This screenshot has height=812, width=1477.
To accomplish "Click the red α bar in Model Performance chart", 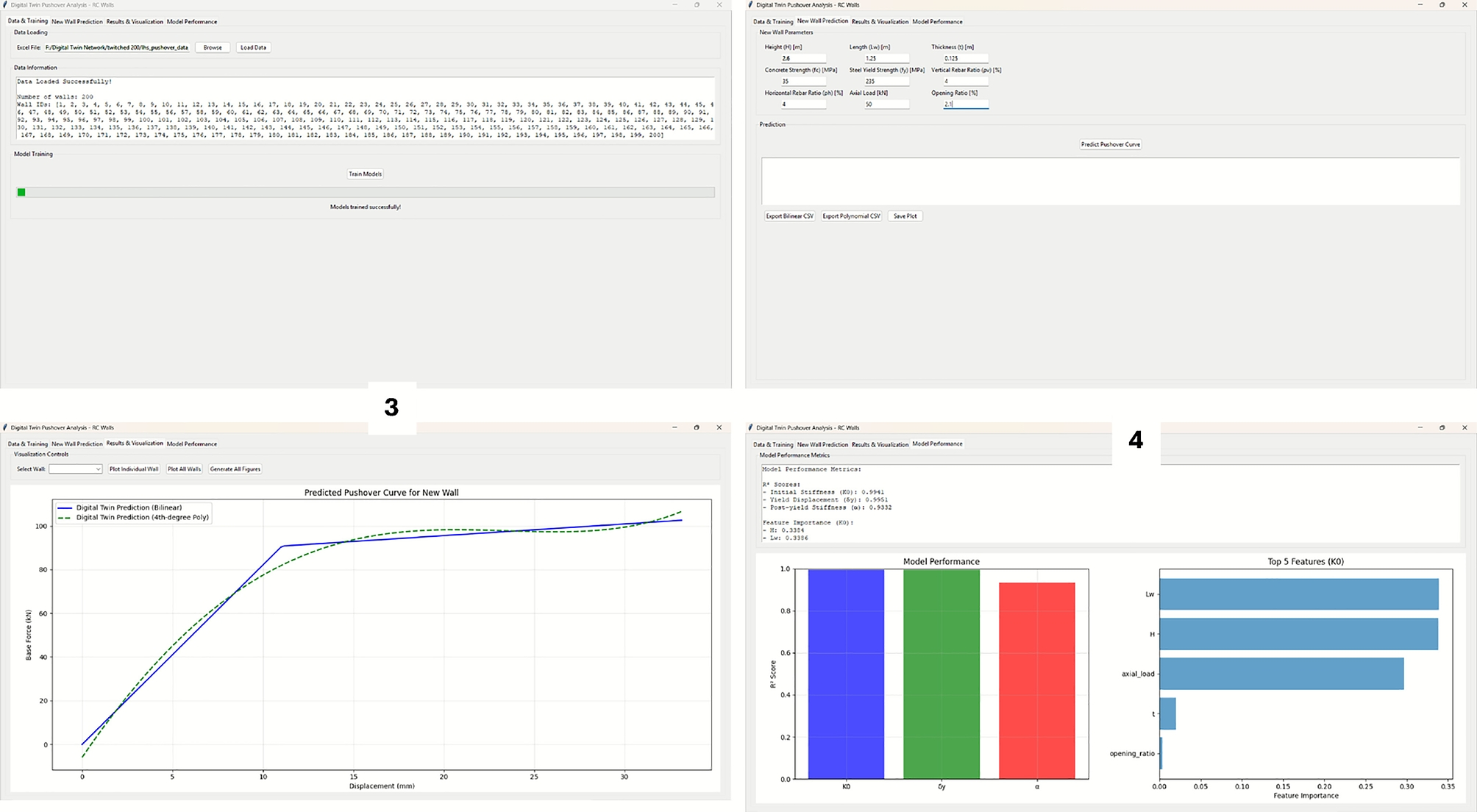I will coord(1036,680).
